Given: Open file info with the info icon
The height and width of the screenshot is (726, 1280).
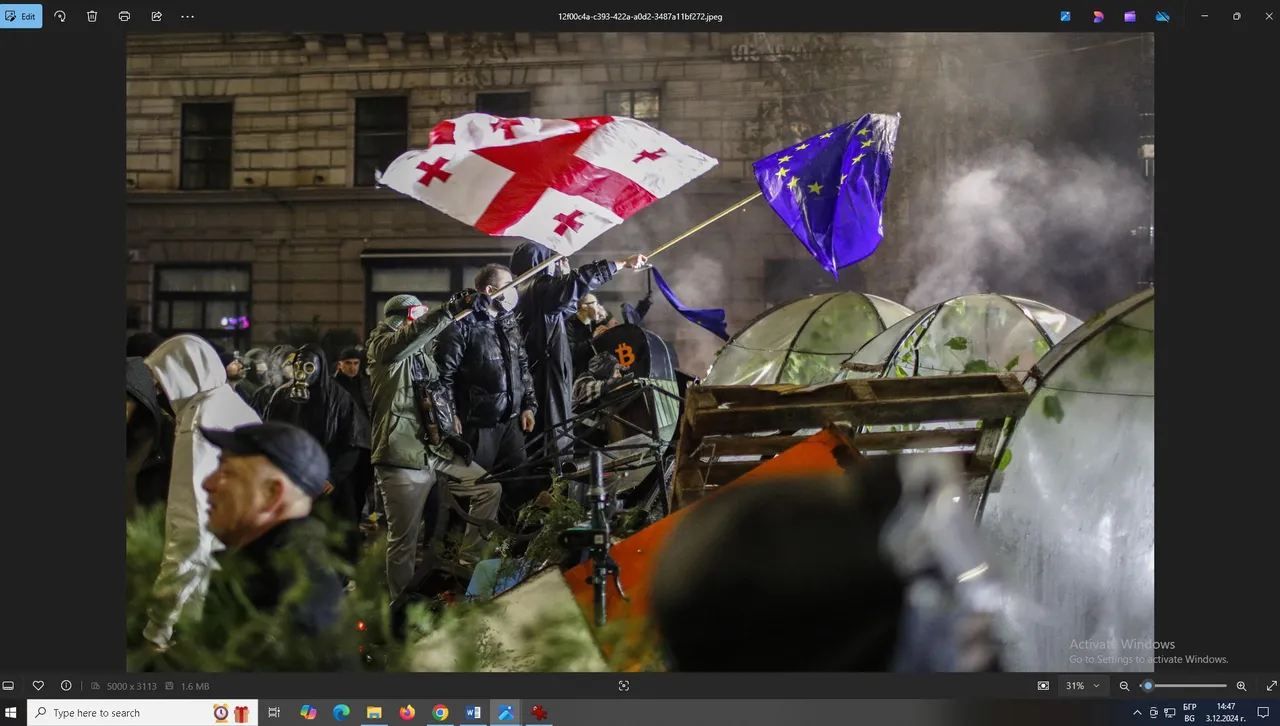Looking at the screenshot, I should 66,686.
